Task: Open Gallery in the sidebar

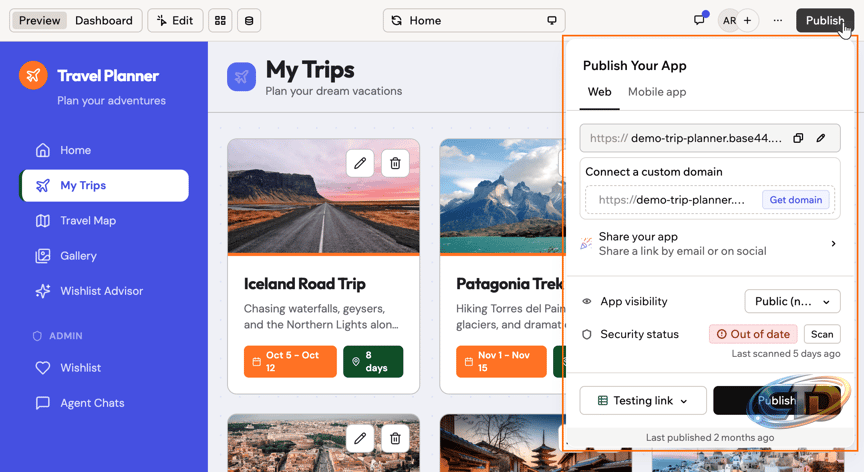Action: (104, 256)
